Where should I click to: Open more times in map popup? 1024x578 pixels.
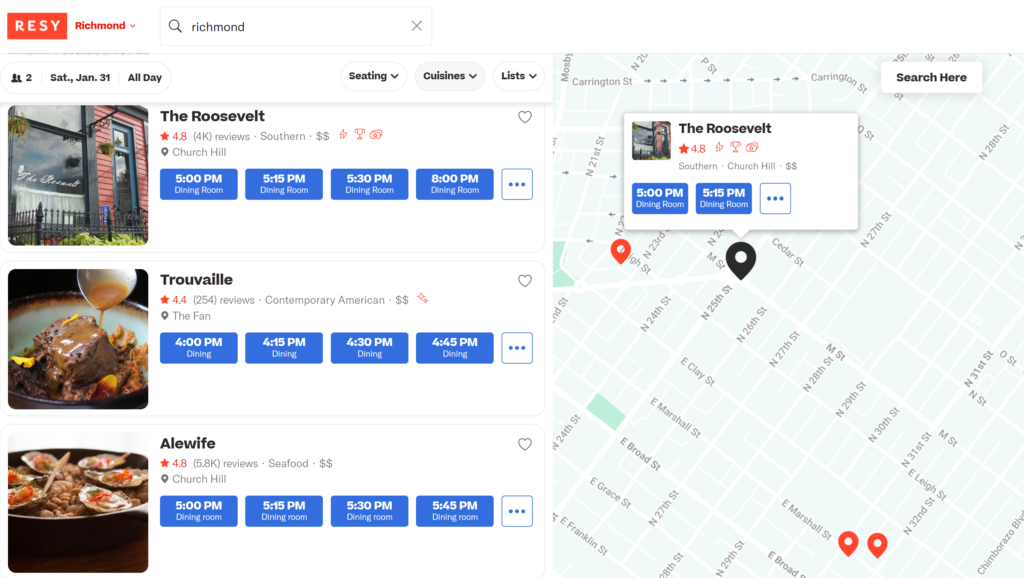coord(775,198)
